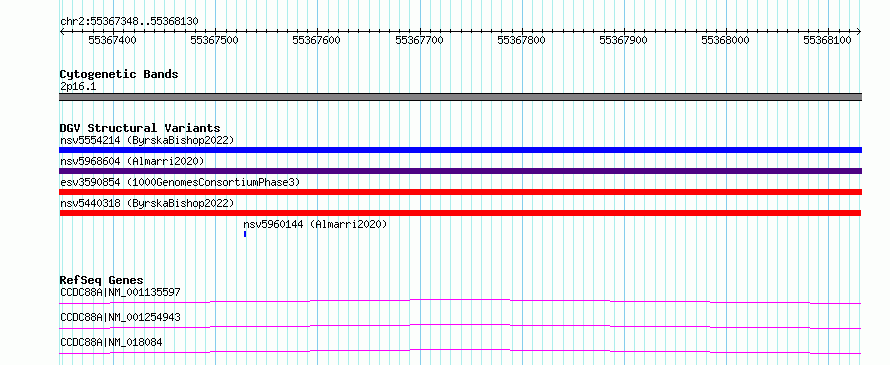Click the red esv3590854 variant bar
Image resolution: width=890 pixels, height=365 pixels.
coord(460,192)
